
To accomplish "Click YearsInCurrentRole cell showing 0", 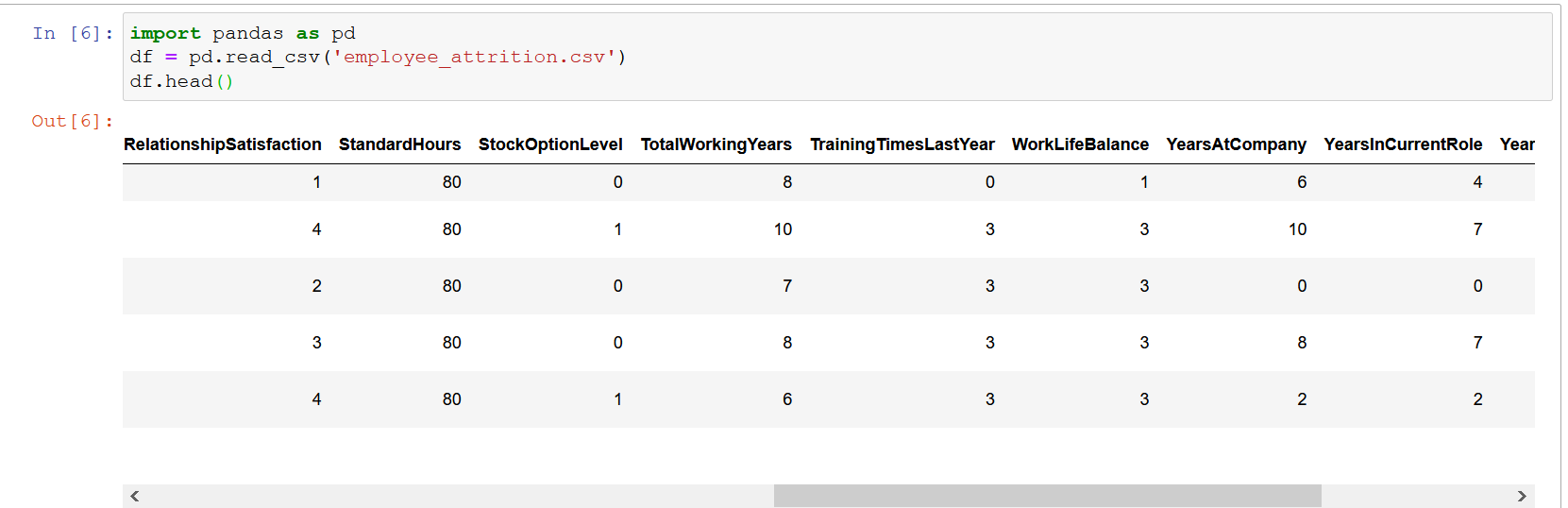I will coord(1478,286).
